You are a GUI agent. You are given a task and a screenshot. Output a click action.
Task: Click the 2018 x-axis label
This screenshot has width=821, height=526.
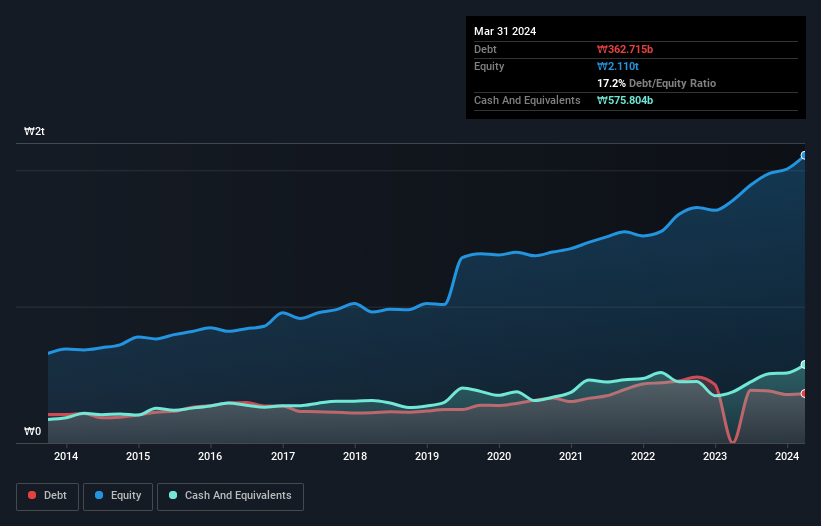point(355,456)
